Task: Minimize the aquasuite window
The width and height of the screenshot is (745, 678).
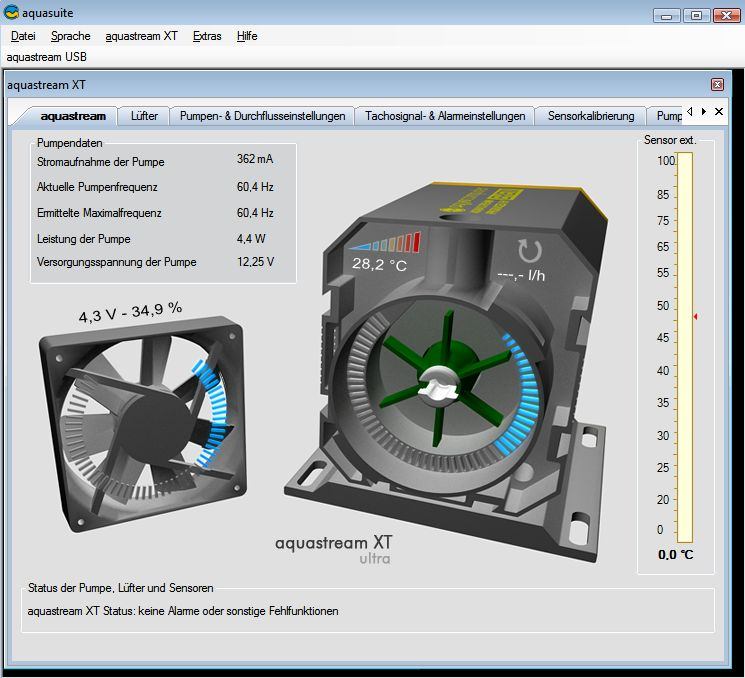Action: [x=667, y=16]
